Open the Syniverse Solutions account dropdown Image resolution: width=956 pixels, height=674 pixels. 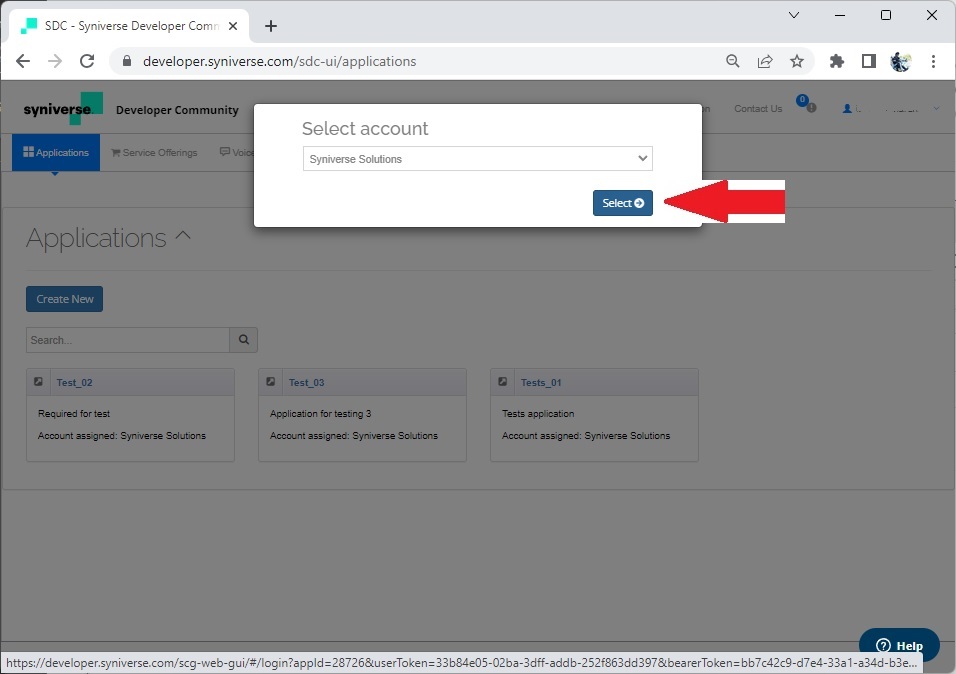click(x=477, y=159)
